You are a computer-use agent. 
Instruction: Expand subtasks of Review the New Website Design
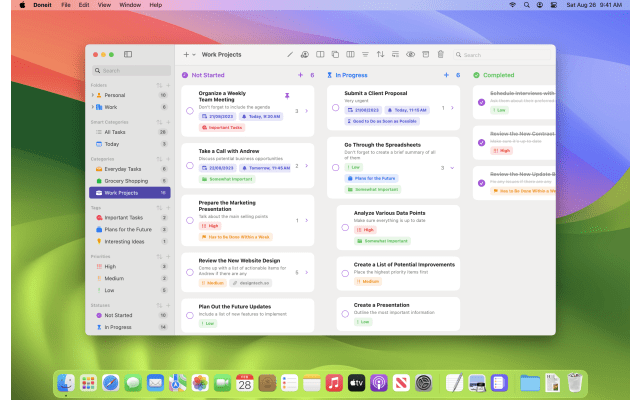point(307,272)
